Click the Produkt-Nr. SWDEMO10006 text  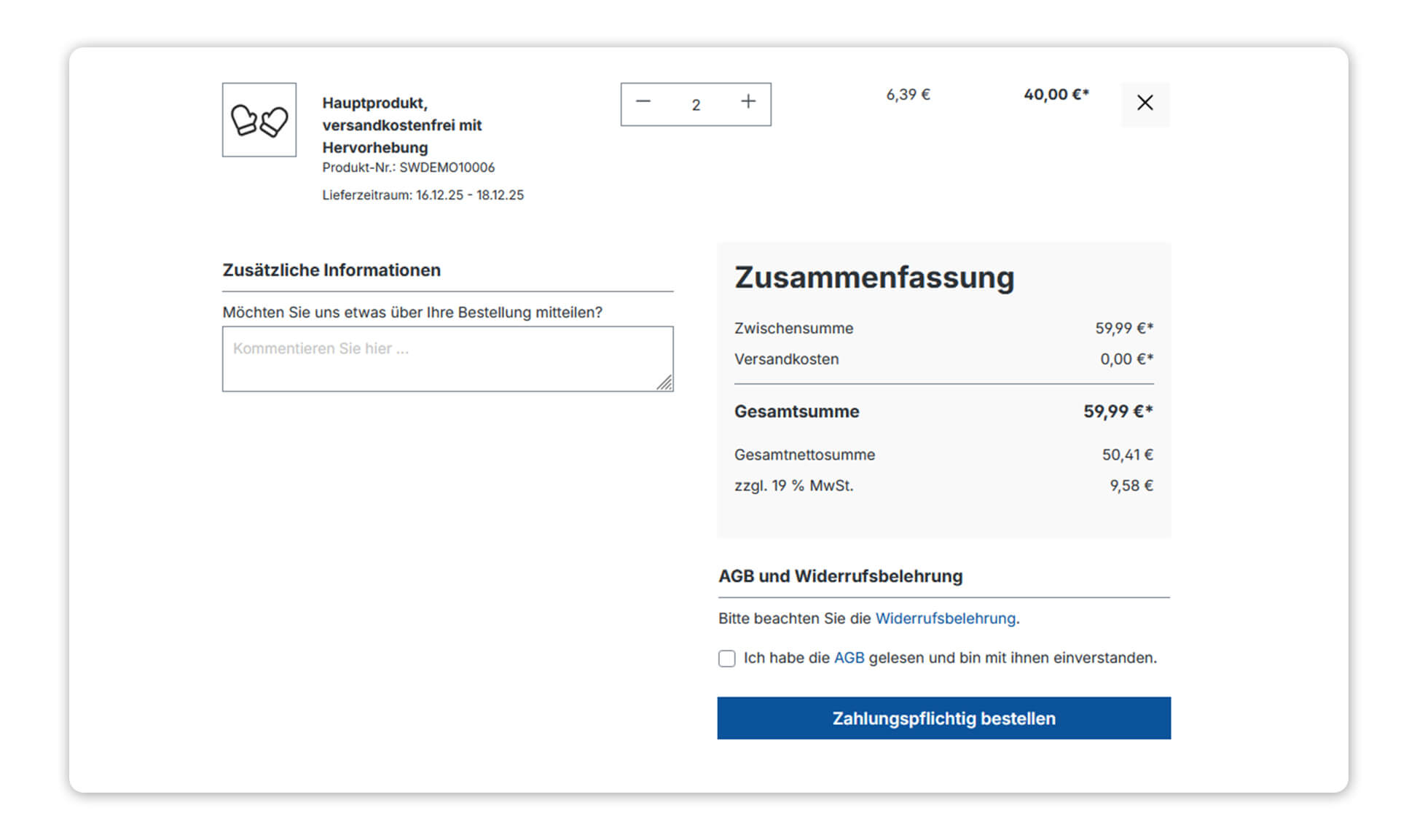(x=408, y=168)
